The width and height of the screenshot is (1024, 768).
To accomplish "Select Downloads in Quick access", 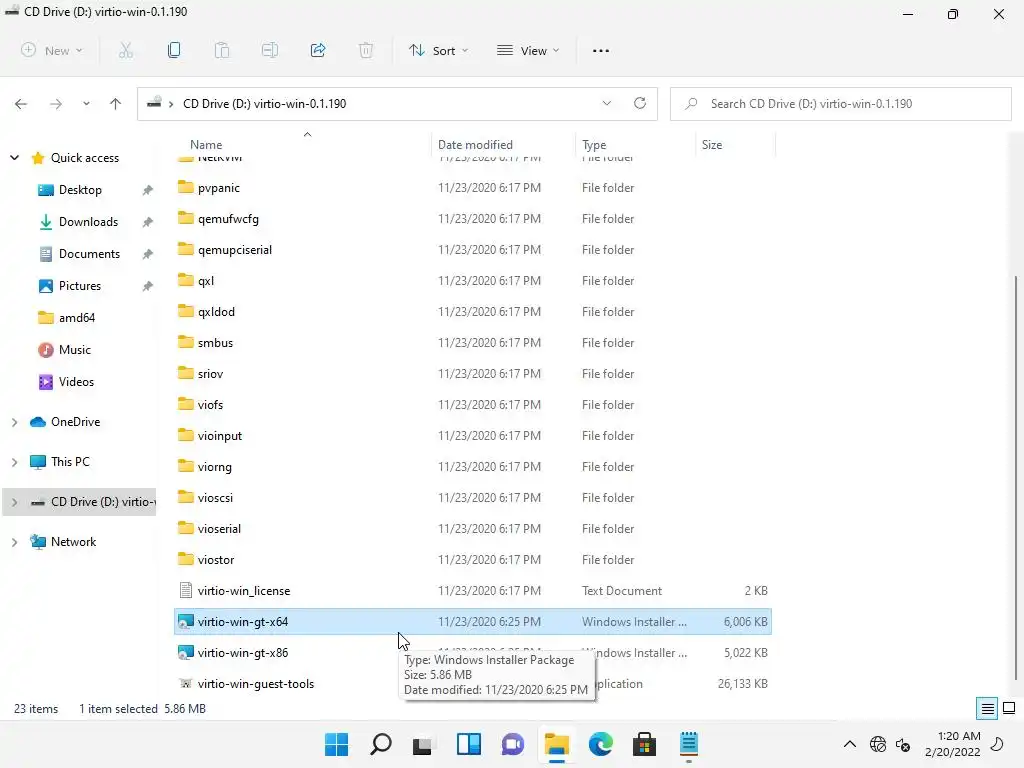I will tap(88, 222).
